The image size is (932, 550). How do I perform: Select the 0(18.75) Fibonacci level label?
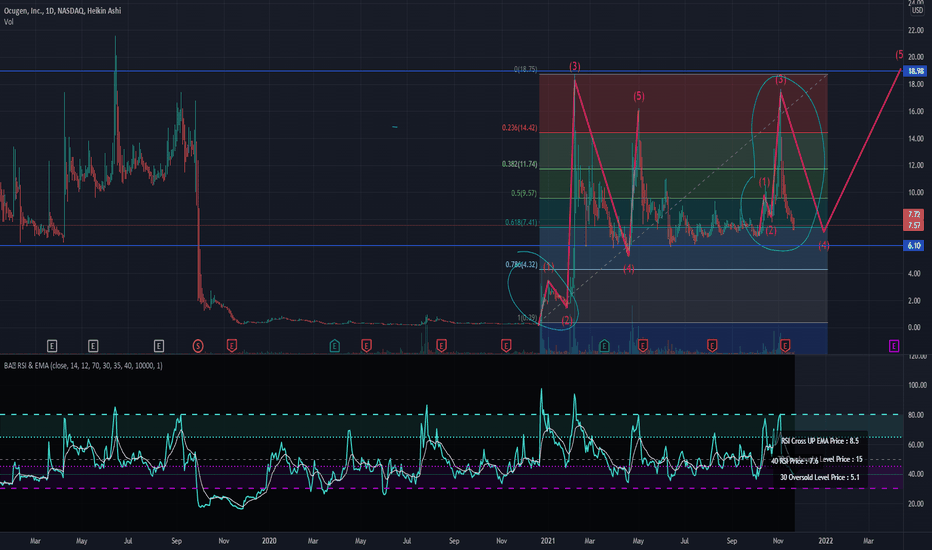click(525, 70)
